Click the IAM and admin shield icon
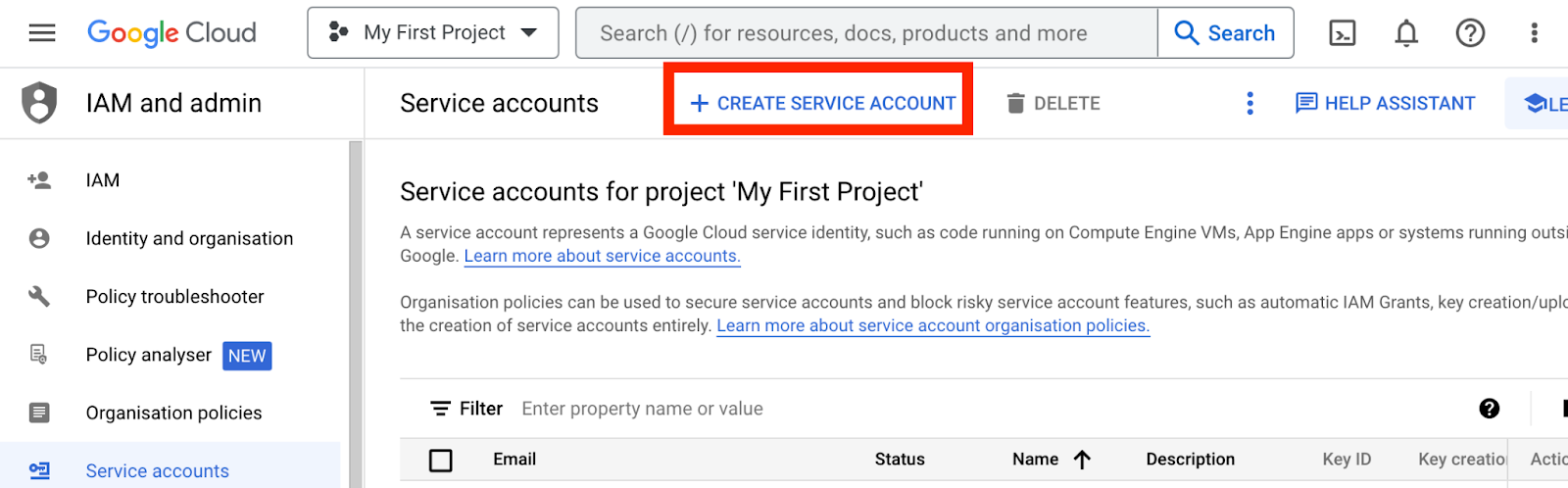This screenshot has height=488, width=1568. [39, 103]
